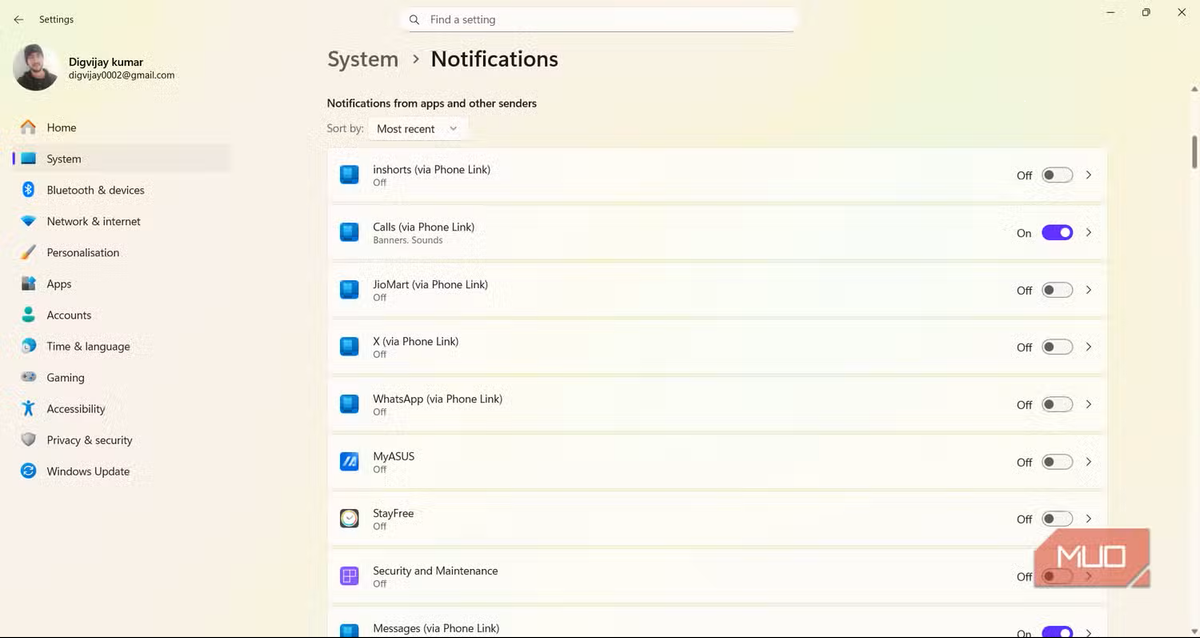Click the StayFree clock app icon
The height and width of the screenshot is (638, 1200).
tap(349, 519)
